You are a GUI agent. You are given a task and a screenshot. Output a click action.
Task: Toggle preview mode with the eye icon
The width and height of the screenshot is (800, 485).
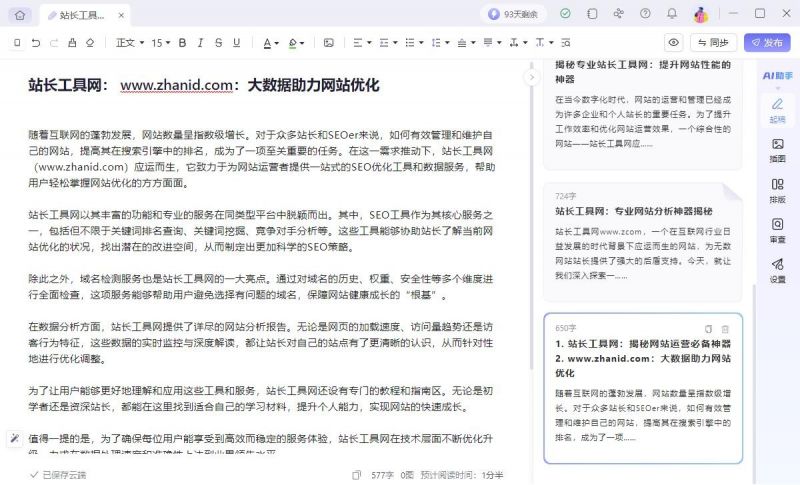point(673,43)
